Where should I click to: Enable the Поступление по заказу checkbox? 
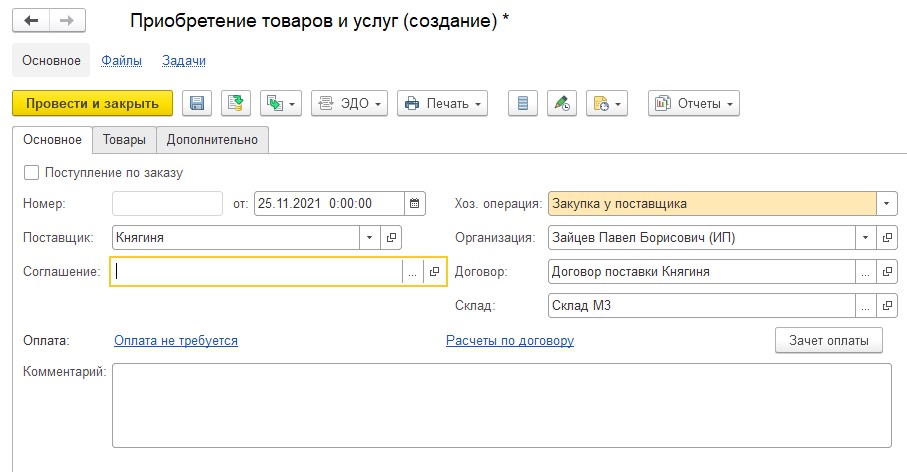pos(30,172)
